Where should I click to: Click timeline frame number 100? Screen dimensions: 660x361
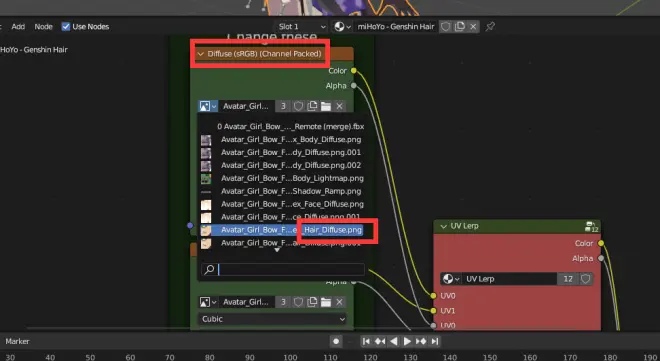[290, 357]
